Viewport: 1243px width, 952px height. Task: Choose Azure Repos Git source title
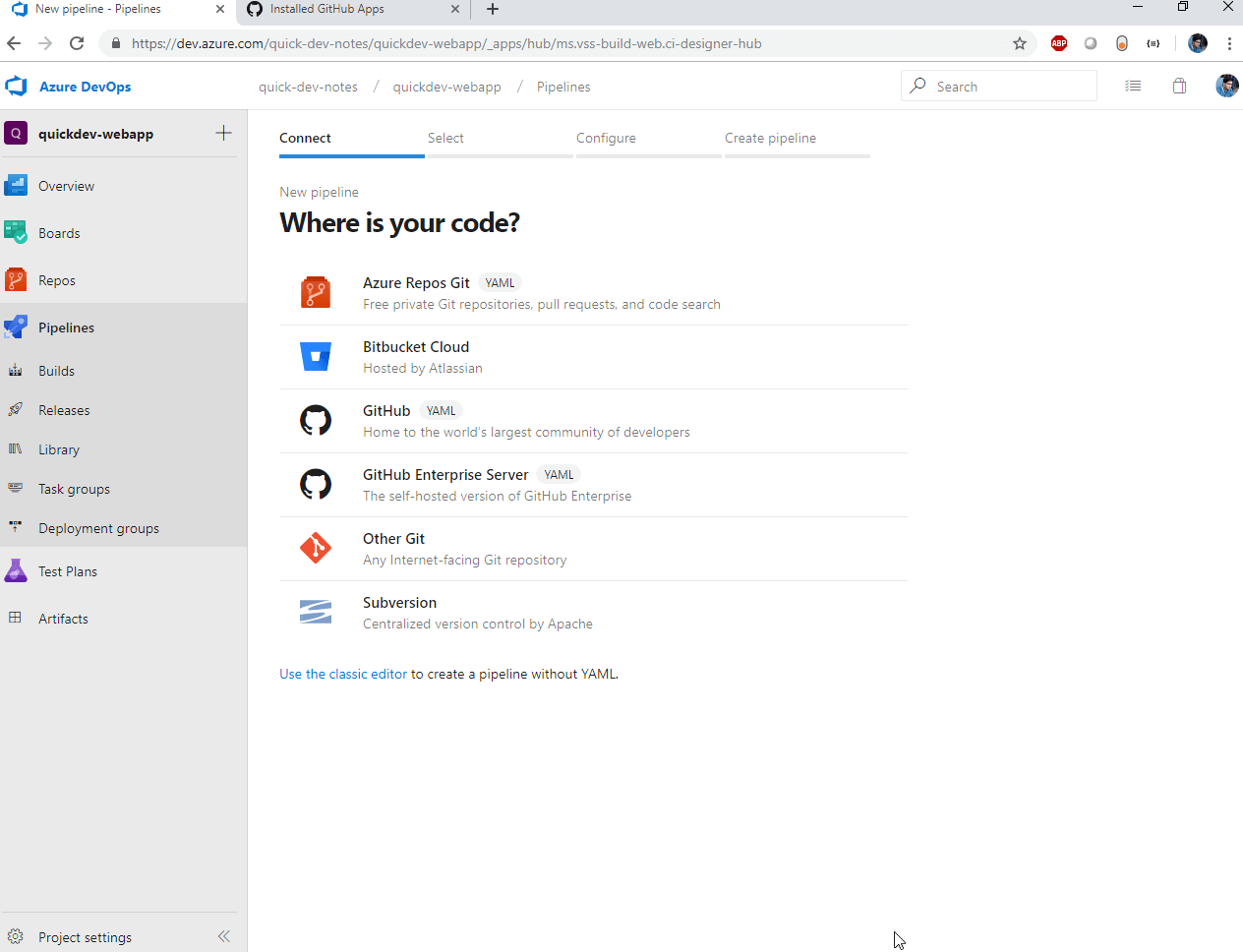416,282
